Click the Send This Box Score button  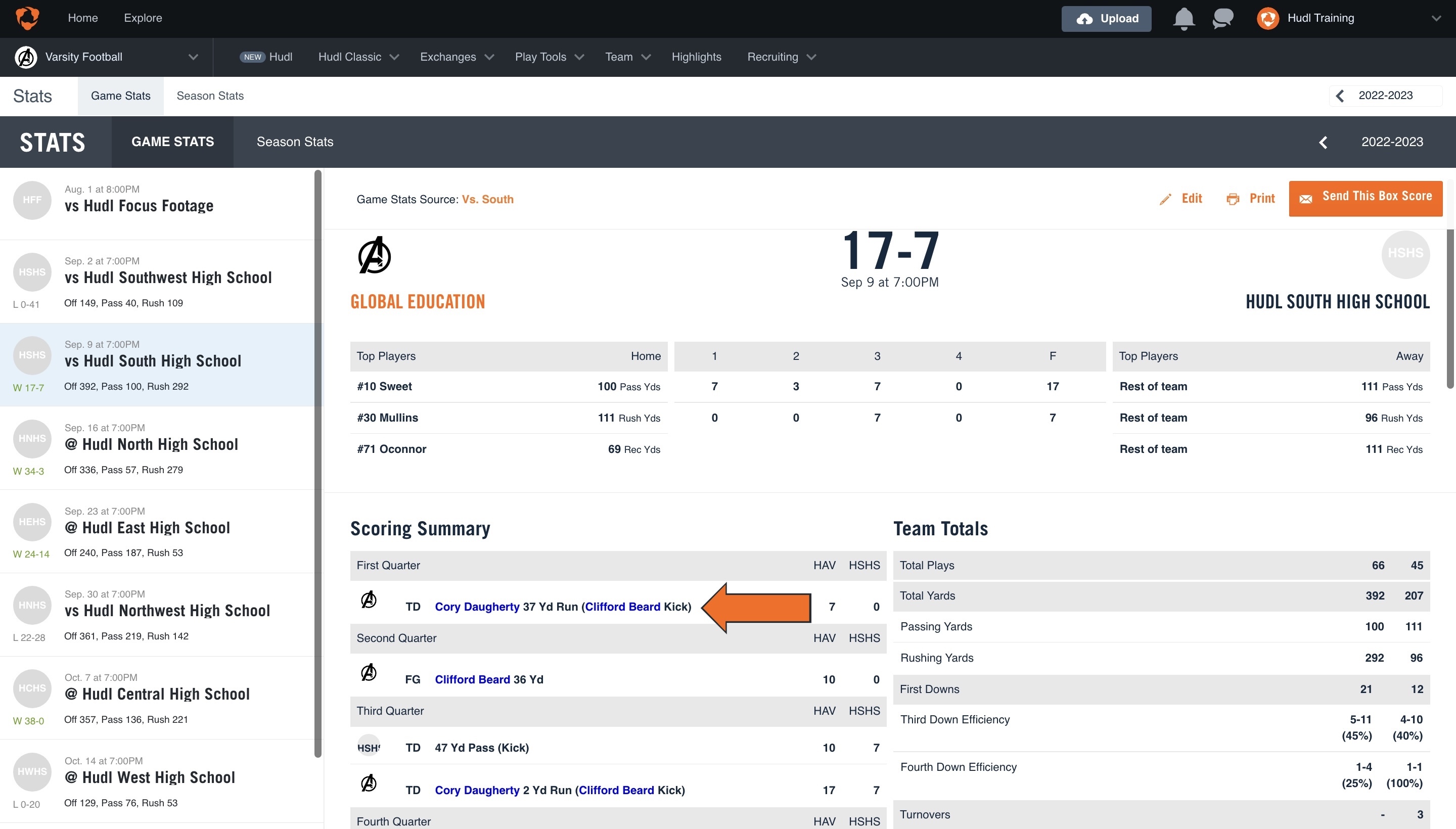click(x=1366, y=198)
